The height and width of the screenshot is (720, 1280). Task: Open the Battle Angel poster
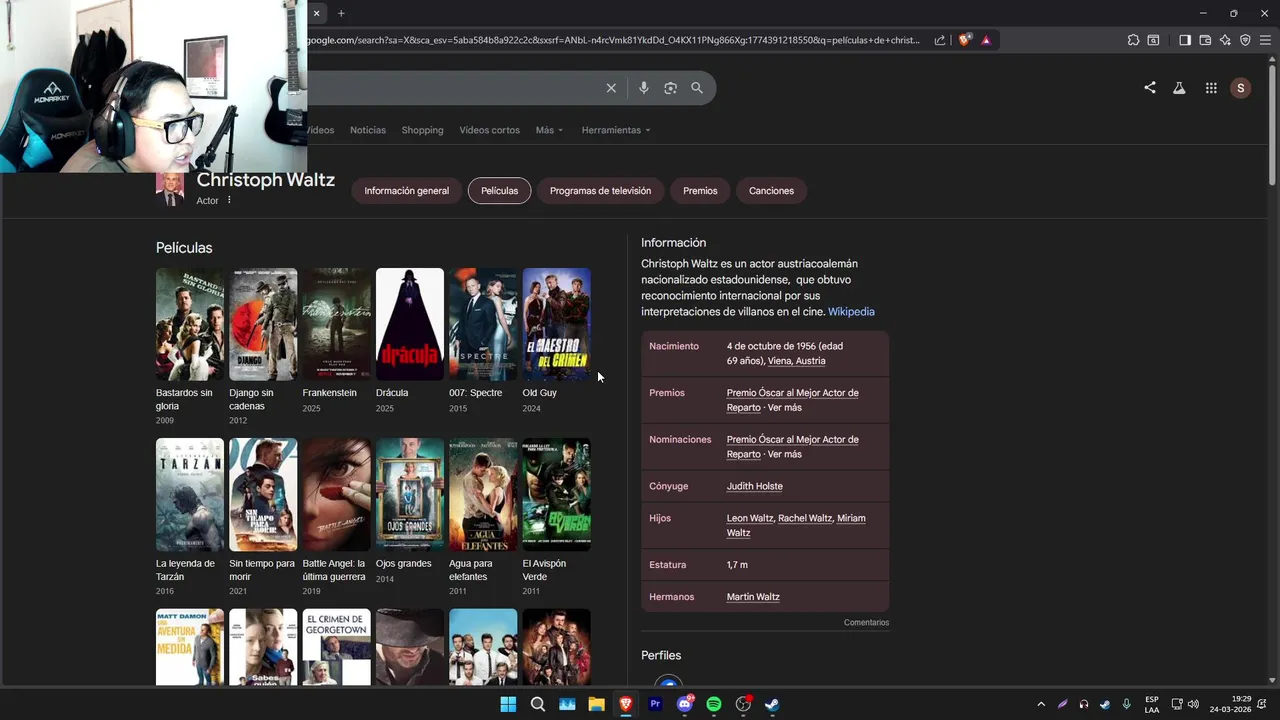(x=337, y=494)
